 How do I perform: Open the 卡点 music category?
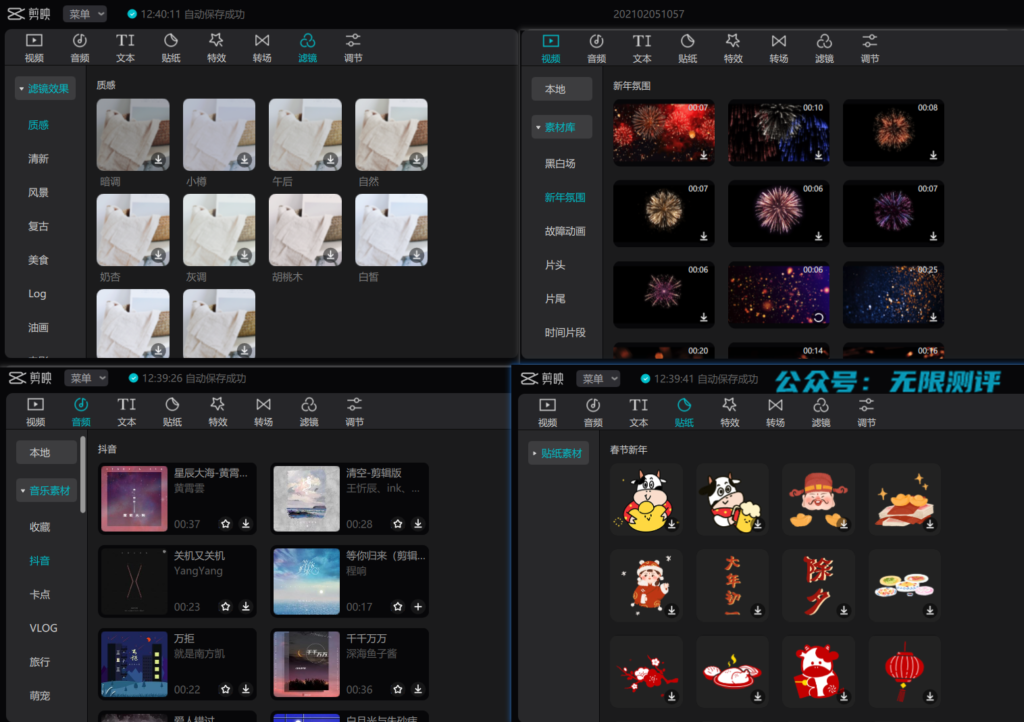click(x=40, y=594)
